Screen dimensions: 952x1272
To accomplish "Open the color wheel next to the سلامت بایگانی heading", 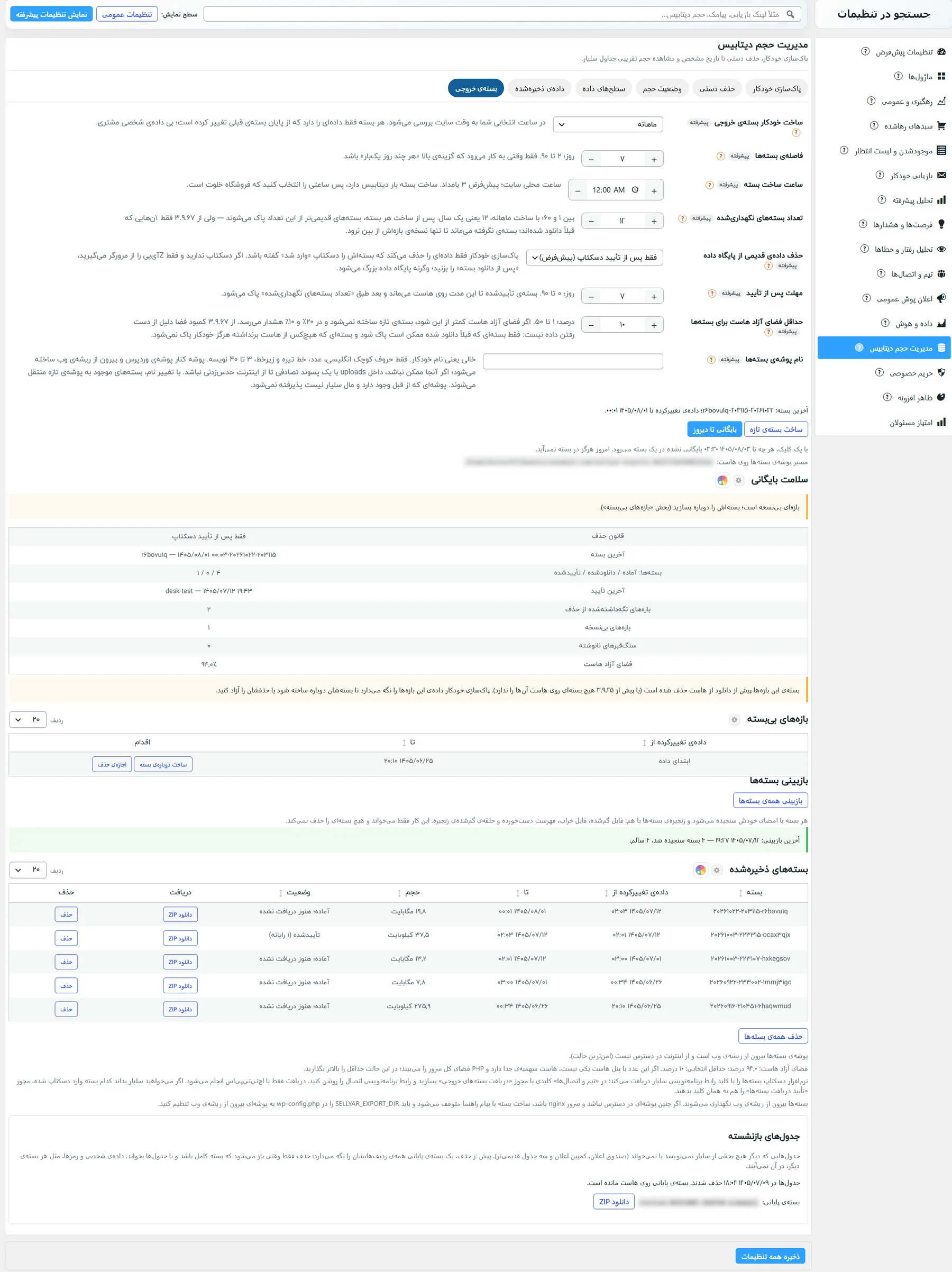I will click(x=722, y=481).
